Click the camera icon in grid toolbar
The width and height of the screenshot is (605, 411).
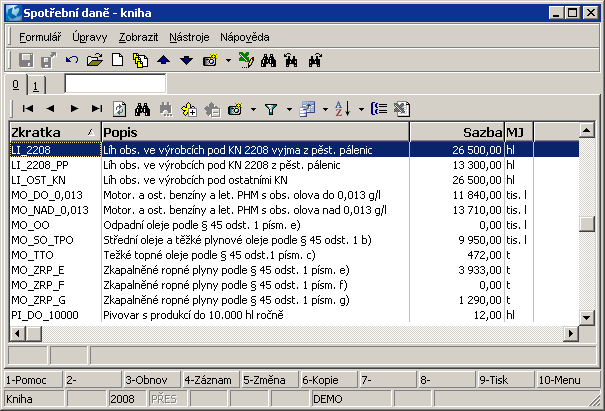click(x=235, y=109)
